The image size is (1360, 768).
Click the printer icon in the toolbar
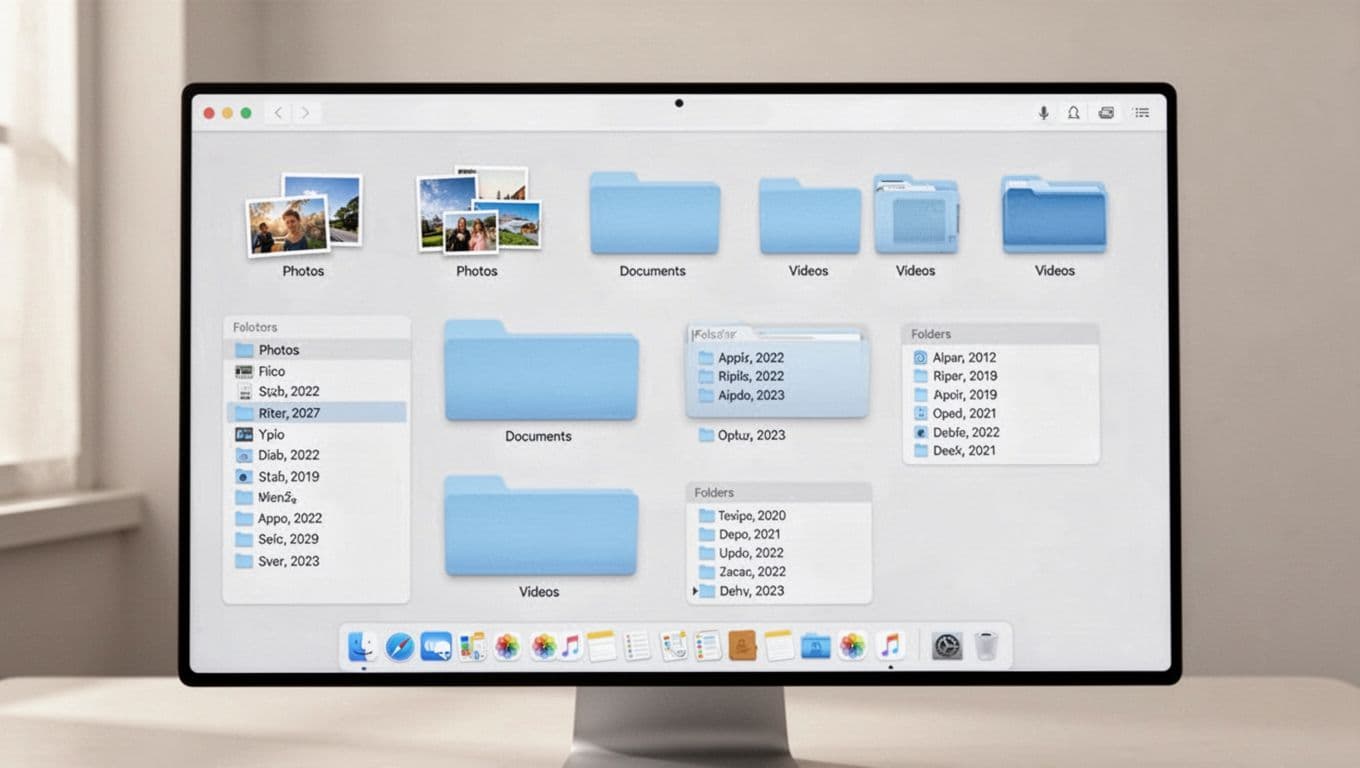point(1106,113)
